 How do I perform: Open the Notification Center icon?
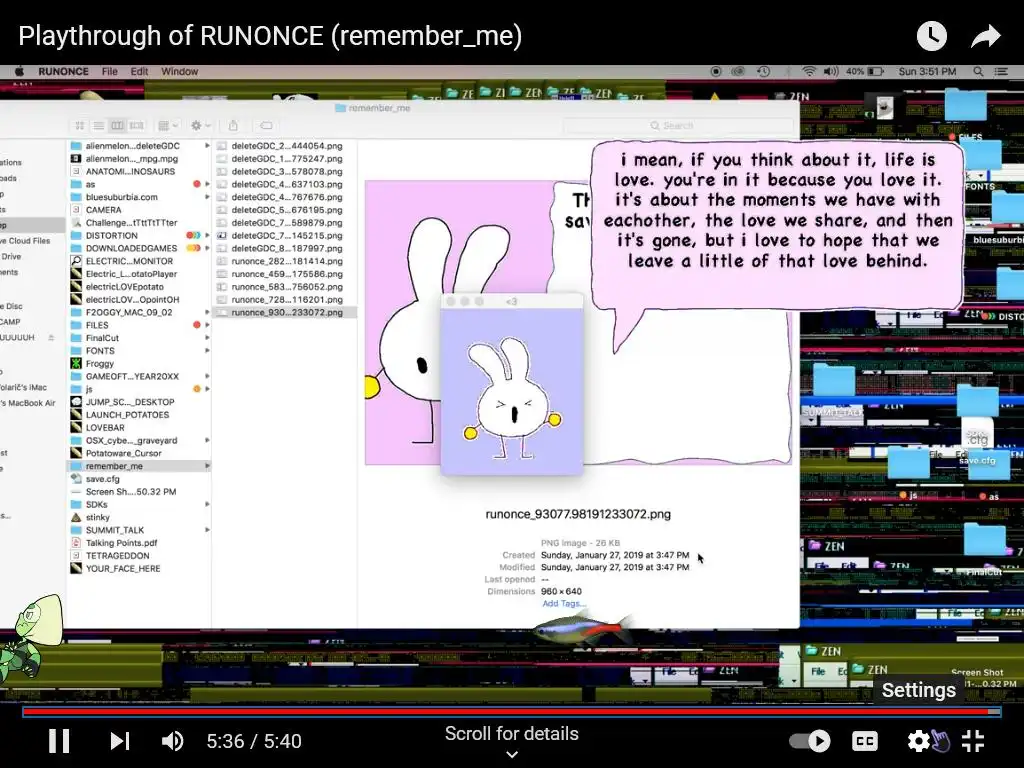(x=1000, y=71)
